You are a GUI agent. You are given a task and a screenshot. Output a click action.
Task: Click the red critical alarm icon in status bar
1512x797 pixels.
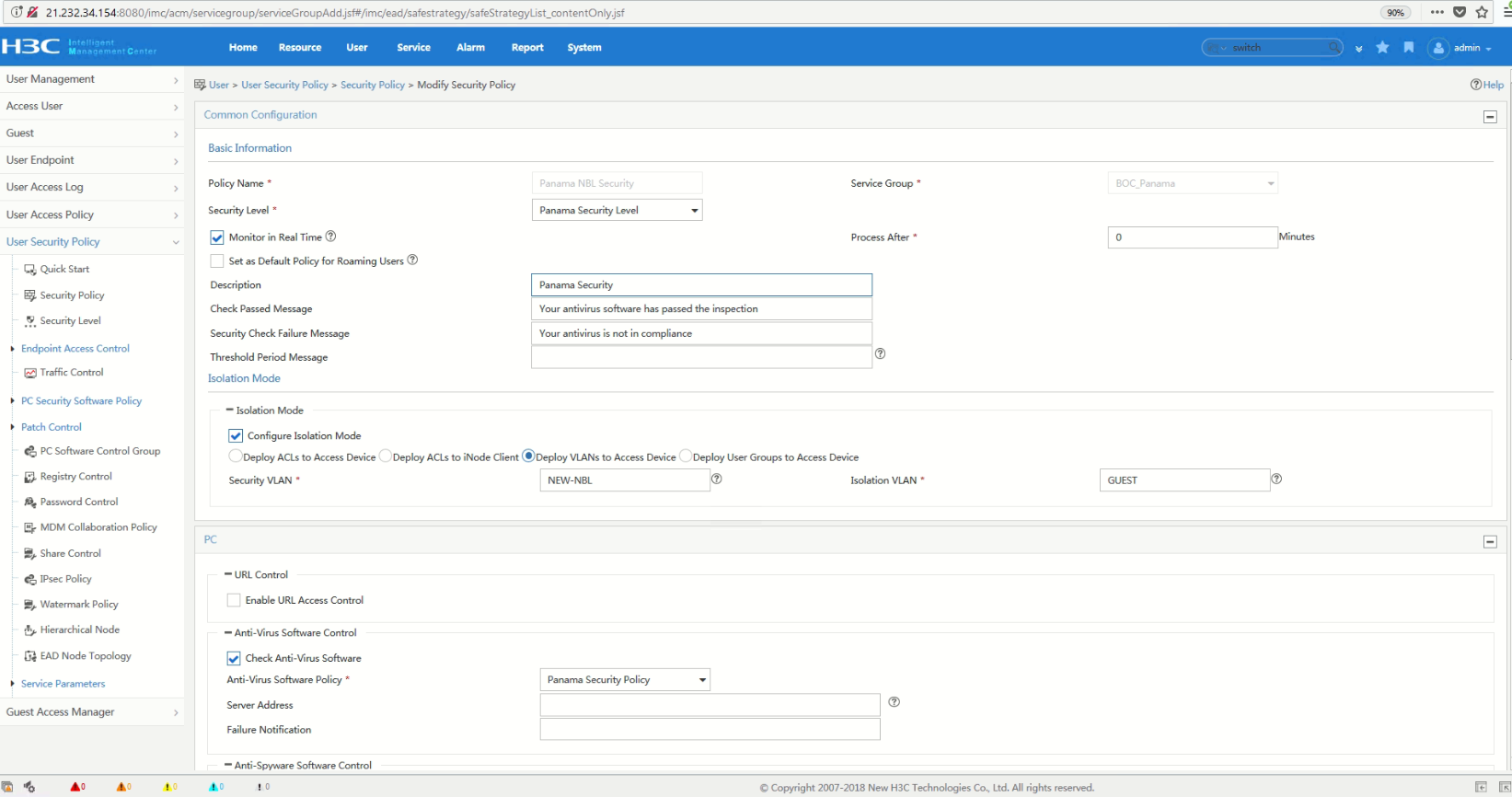click(x=75, y=787)
